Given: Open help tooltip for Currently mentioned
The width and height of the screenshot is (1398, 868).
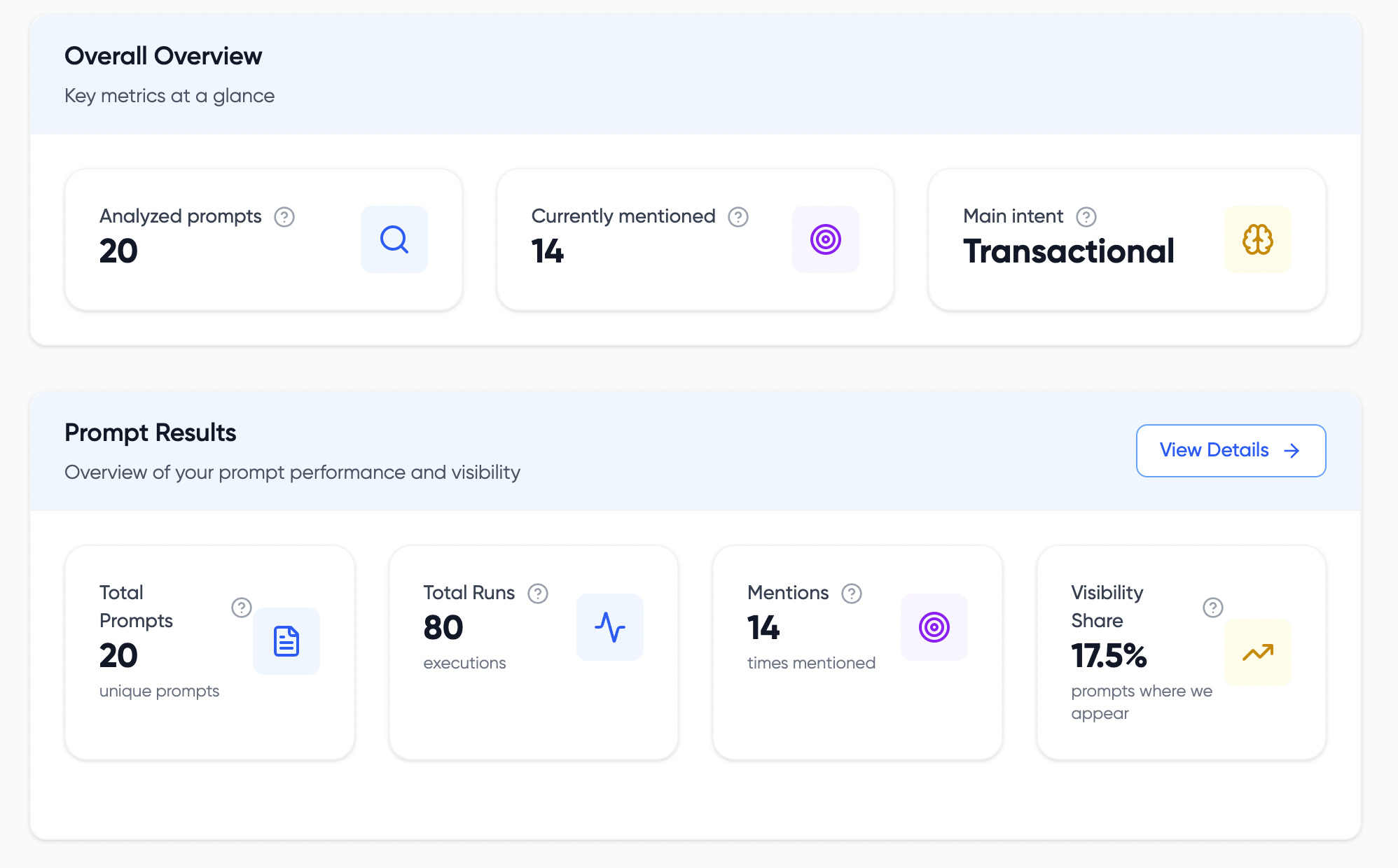Looking at the screenshot, I should pos(738,217).
